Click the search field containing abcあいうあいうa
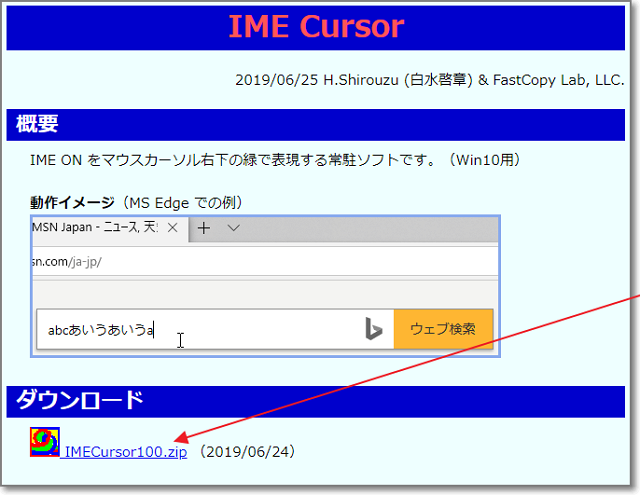The height and width of the screenshot is (495, 640). 200,329
